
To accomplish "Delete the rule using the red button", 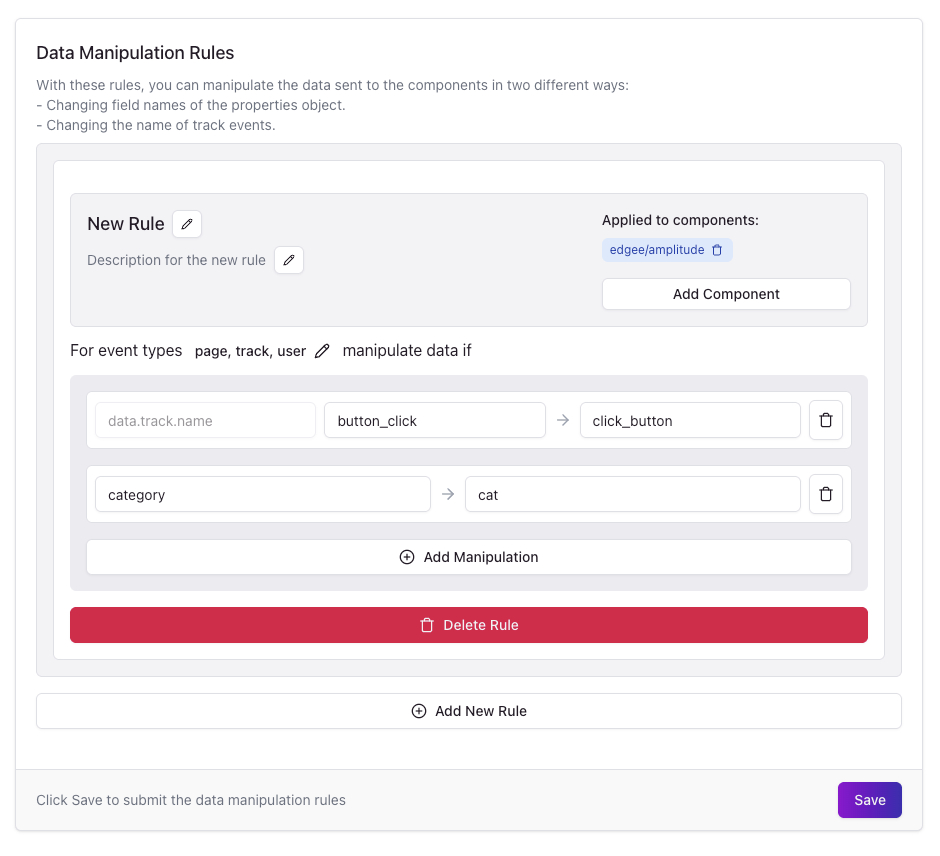I will point(469,625).
